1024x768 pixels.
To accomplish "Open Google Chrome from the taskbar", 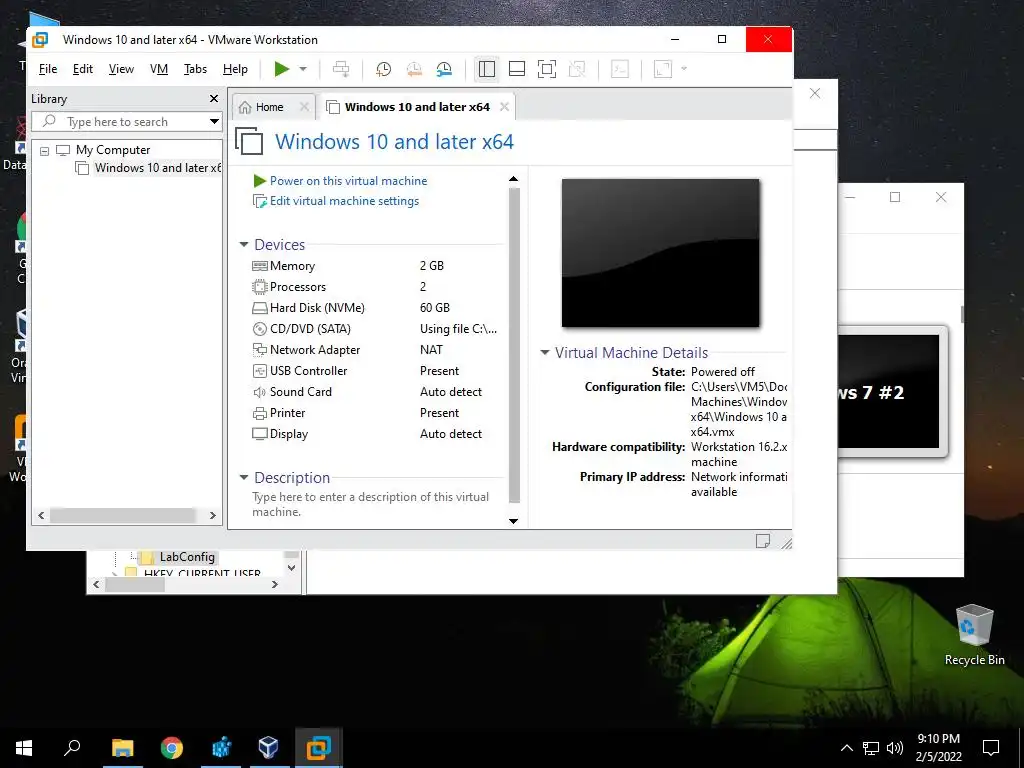I will pyautogui.click(x=172, y=748).
